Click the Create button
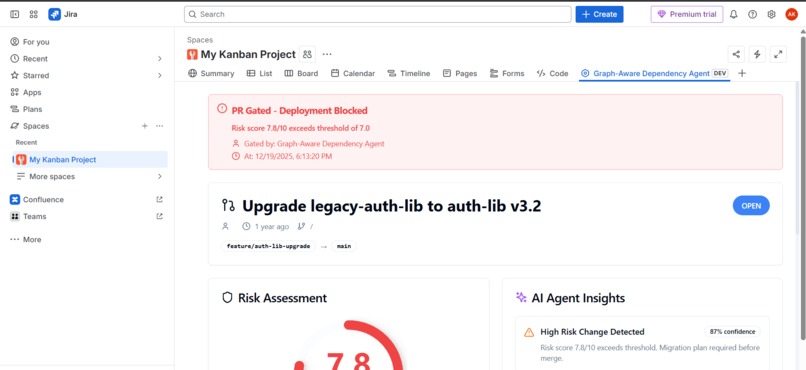 point(599,14)
